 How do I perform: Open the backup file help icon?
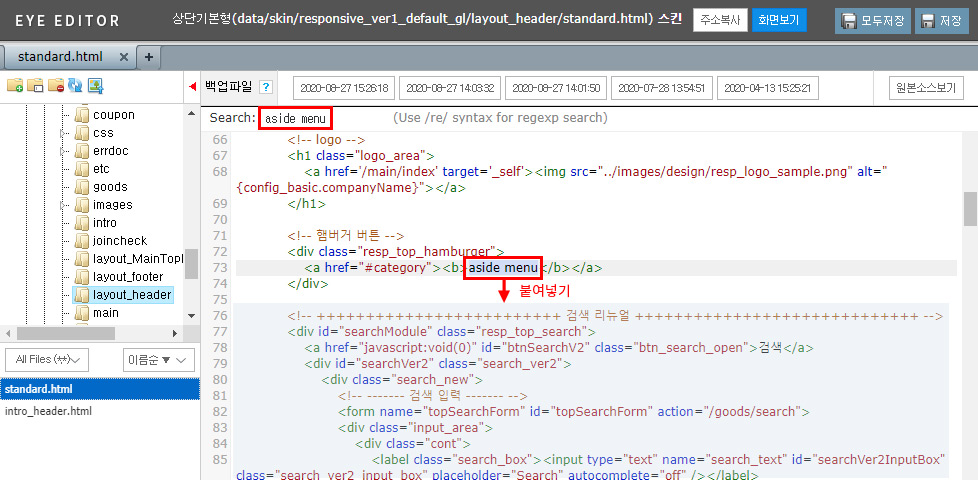coord(265,87)
